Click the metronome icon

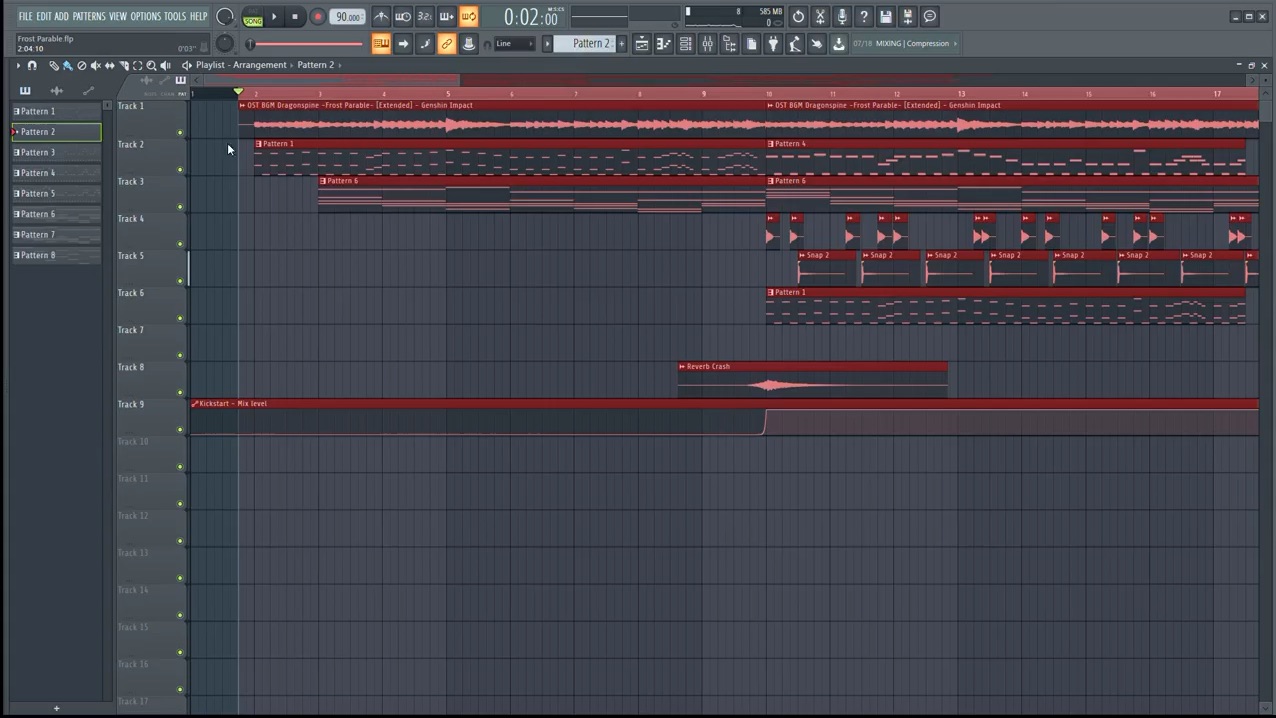pyautogui.click(x=381, y=17)
